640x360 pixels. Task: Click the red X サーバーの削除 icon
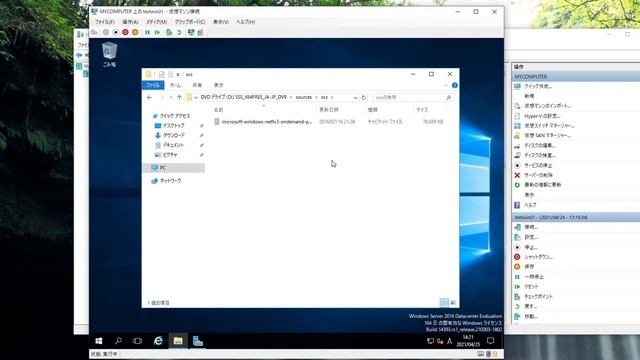click(517, 175)
